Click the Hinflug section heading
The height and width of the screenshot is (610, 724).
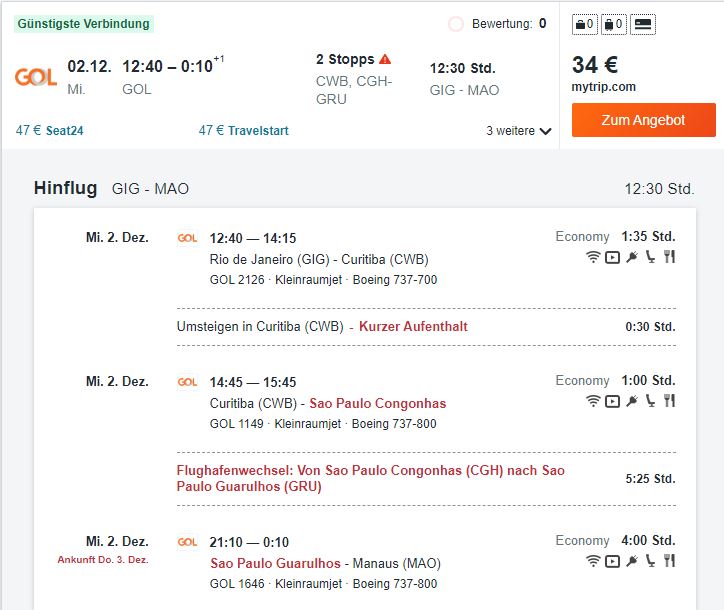point(66,188)
